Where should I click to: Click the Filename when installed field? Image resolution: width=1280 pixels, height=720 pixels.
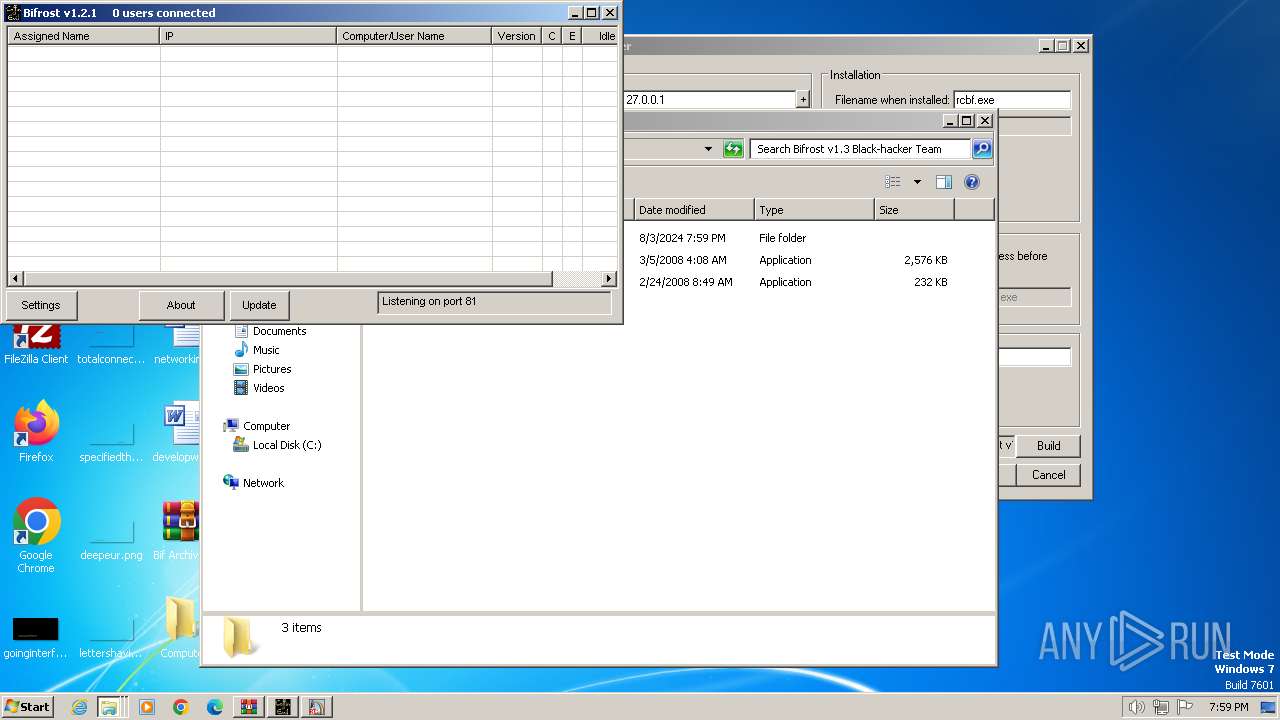tap(1012, 100)
